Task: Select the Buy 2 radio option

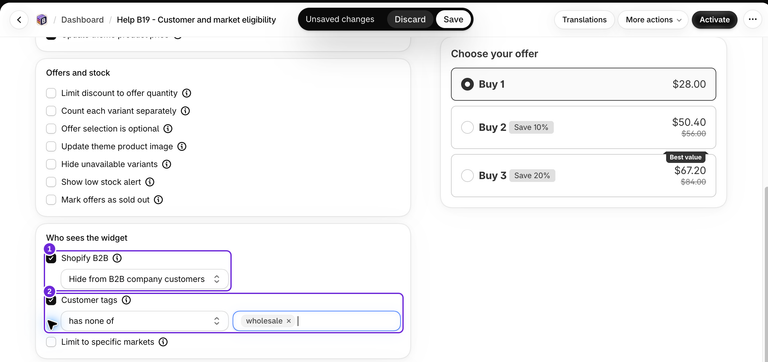Action: pos(467,127)
